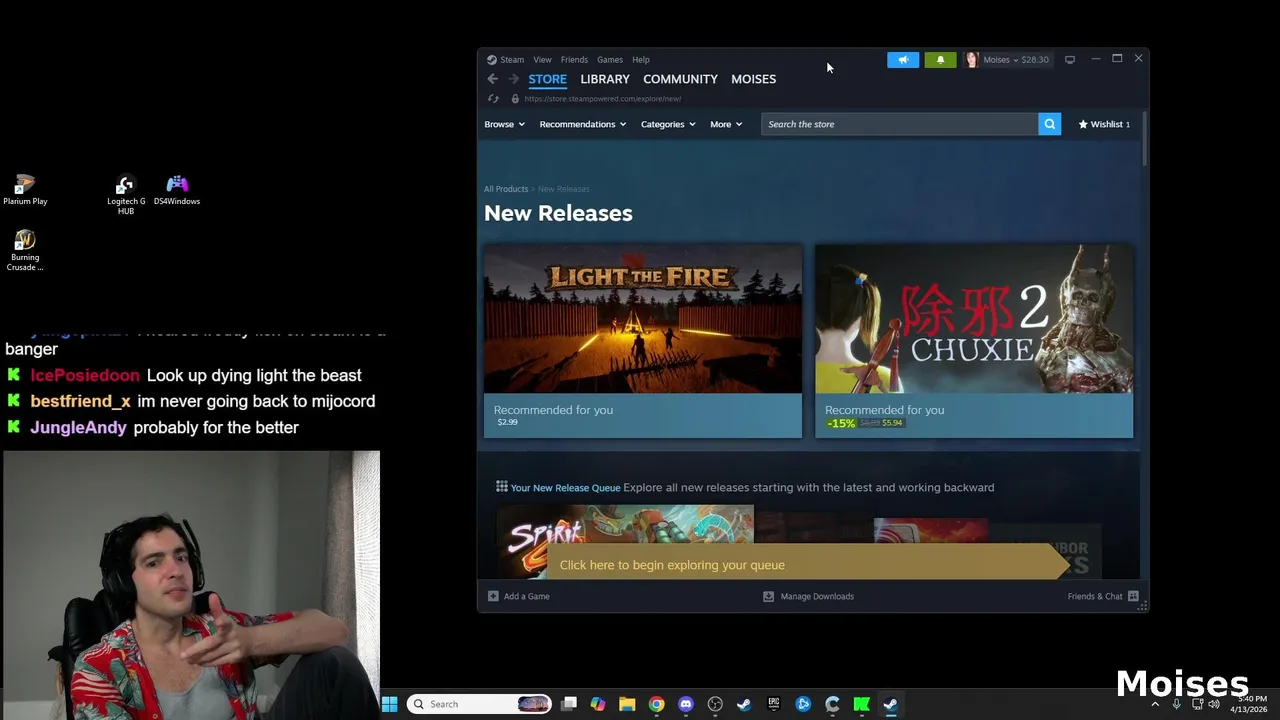The height and width of the screenshot is (720, 1280).
Task: Click the Steam store page scrollbar
Action: point(1144,140)
